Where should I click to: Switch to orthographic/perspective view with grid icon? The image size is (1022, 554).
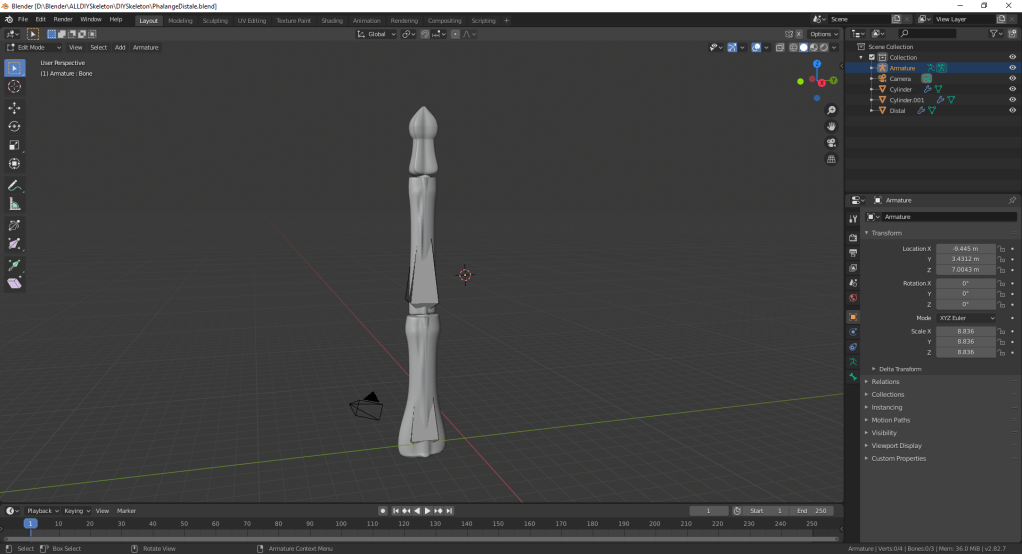[831, 158]
